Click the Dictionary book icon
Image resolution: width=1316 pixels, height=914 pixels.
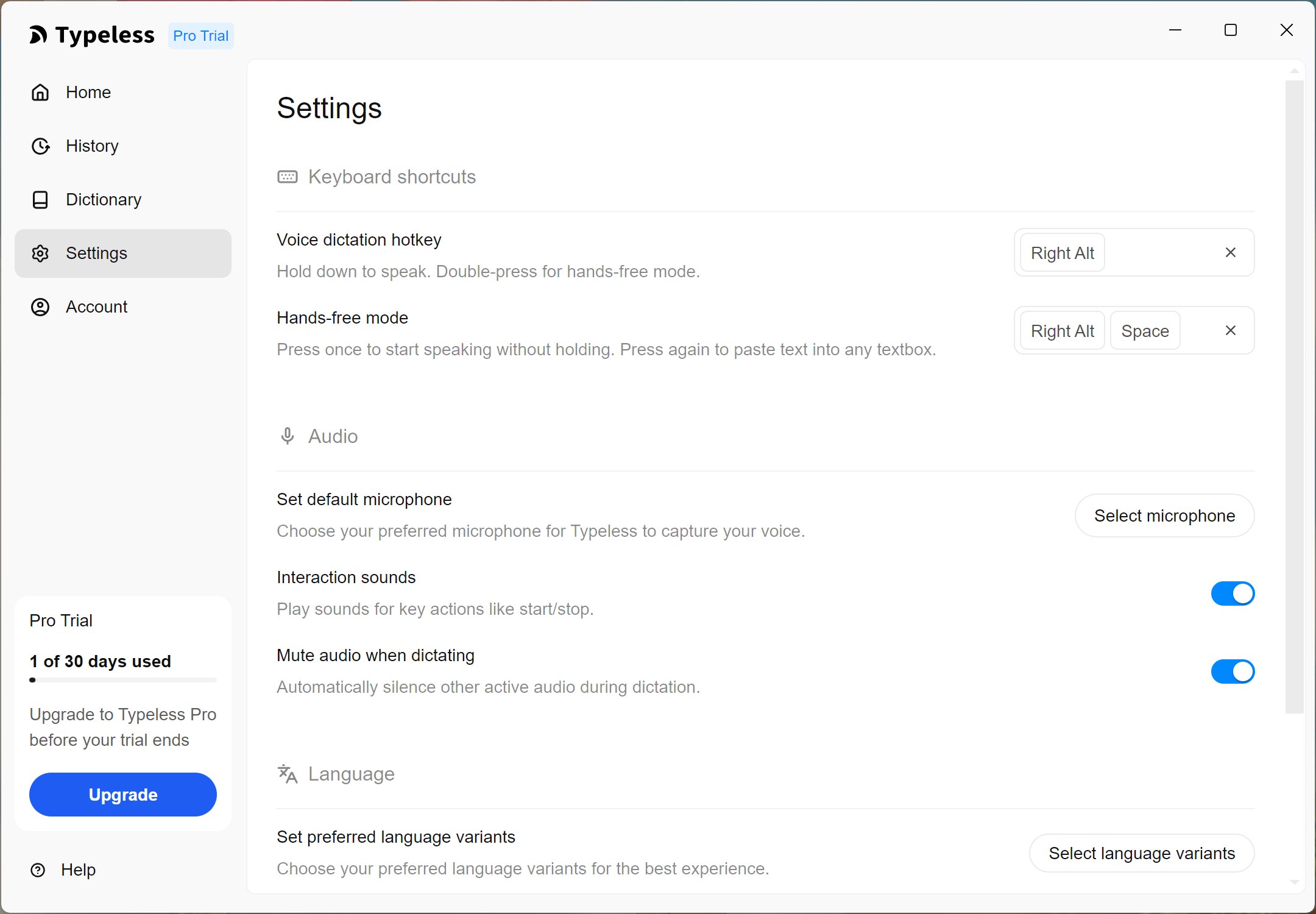coord(40,200)
